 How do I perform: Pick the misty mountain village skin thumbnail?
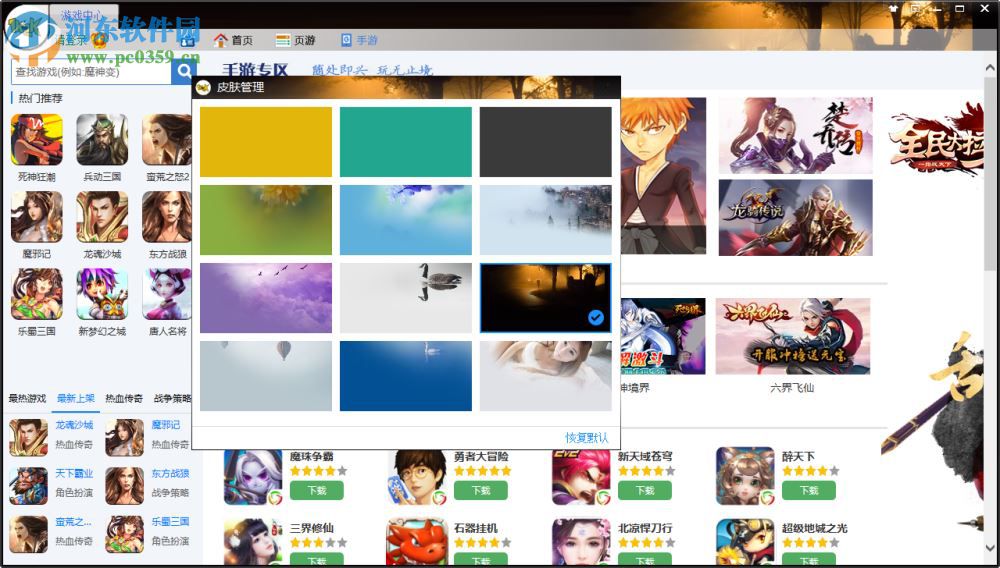tap(545, 220)
